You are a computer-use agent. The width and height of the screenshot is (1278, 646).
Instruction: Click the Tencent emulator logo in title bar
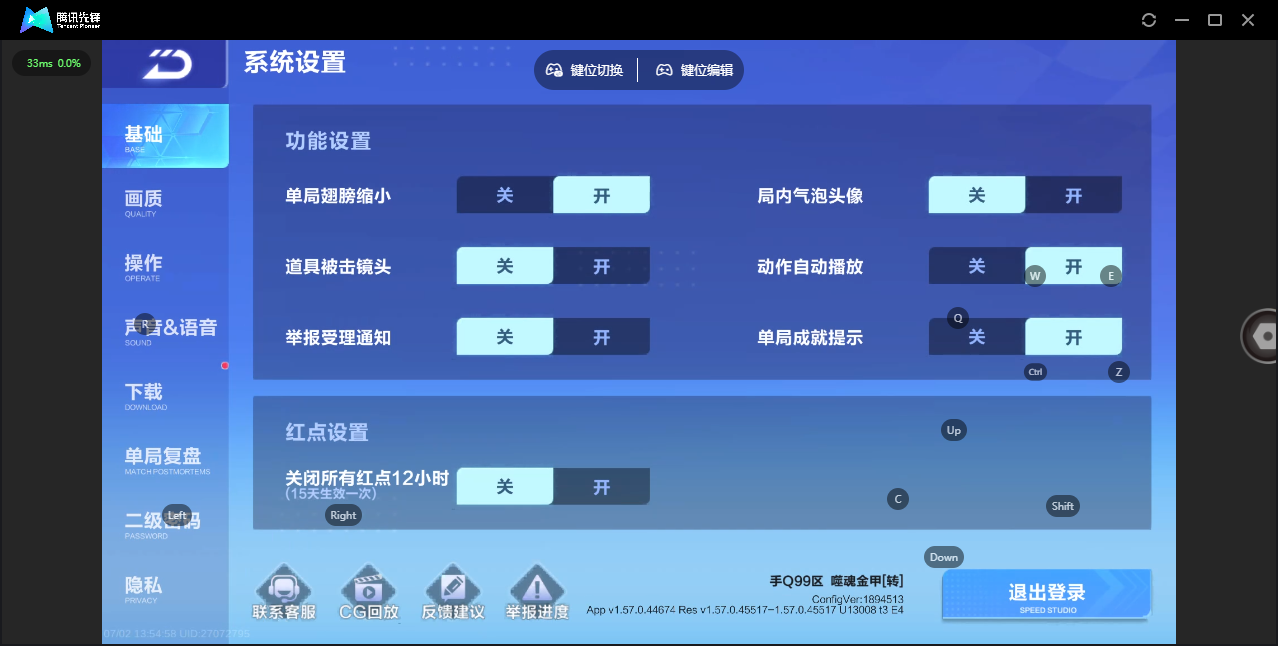click(61, 19)
